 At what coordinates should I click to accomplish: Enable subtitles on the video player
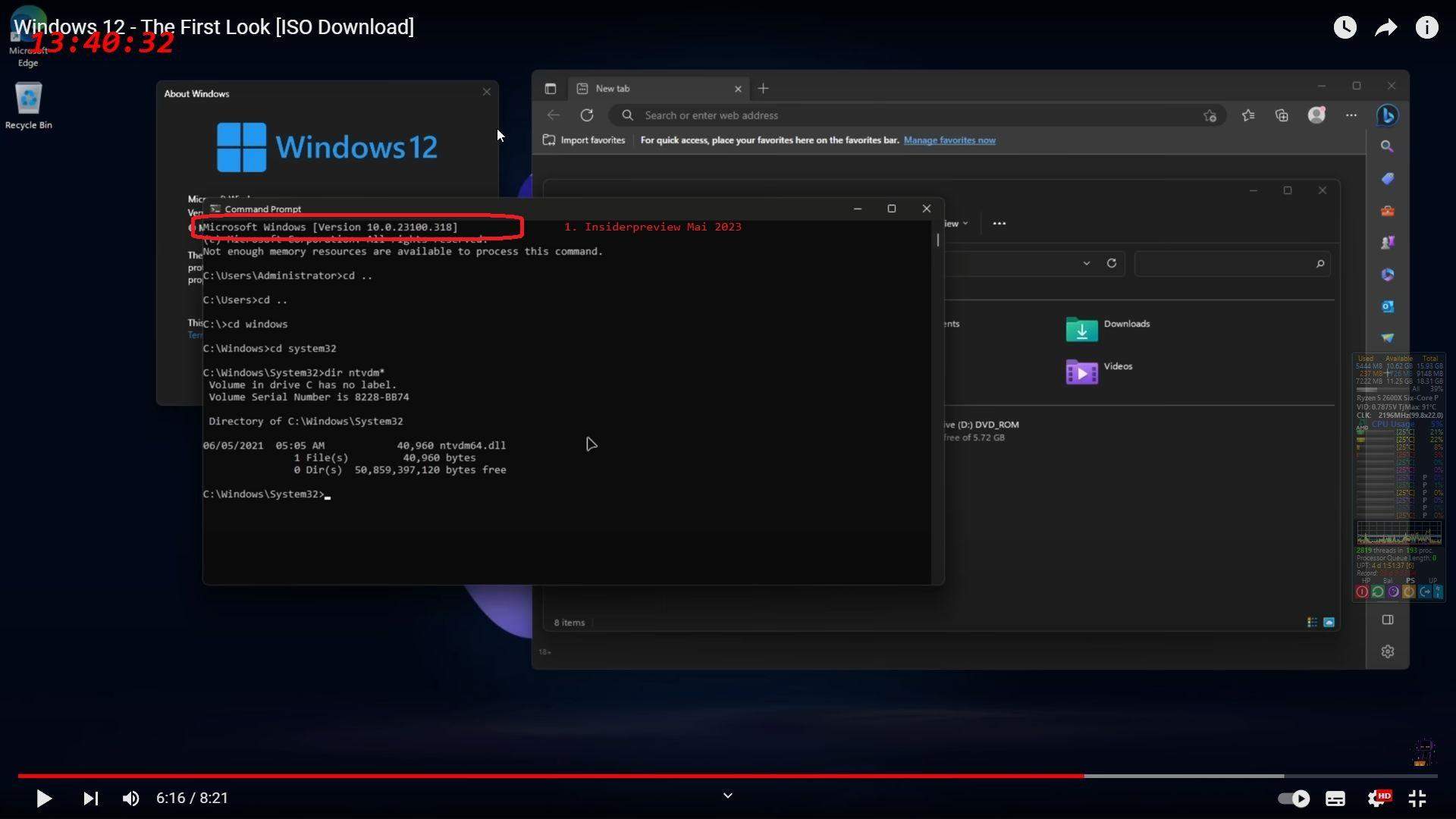[x=1335, y=799]
